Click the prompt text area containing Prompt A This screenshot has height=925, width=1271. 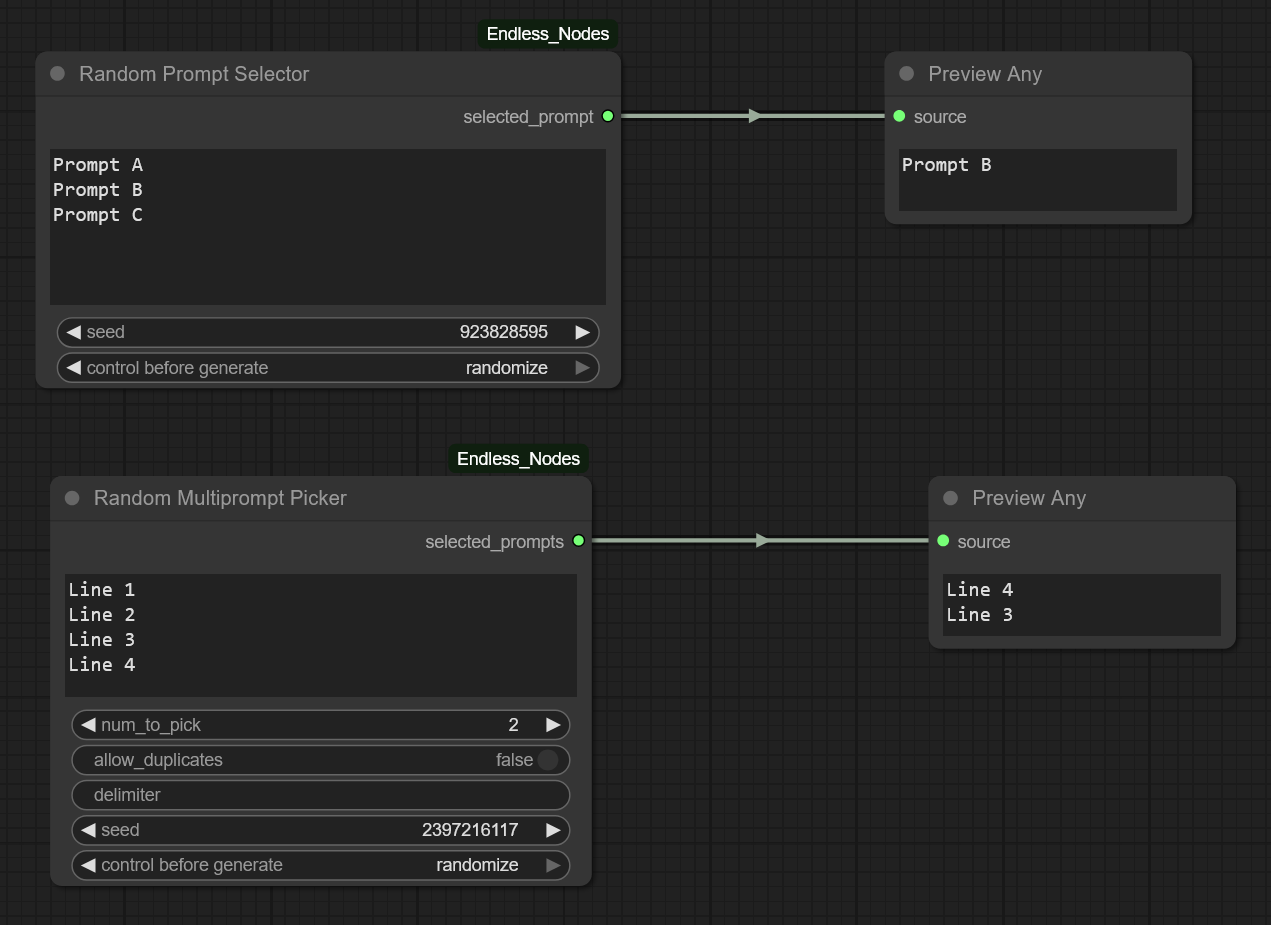328,227
